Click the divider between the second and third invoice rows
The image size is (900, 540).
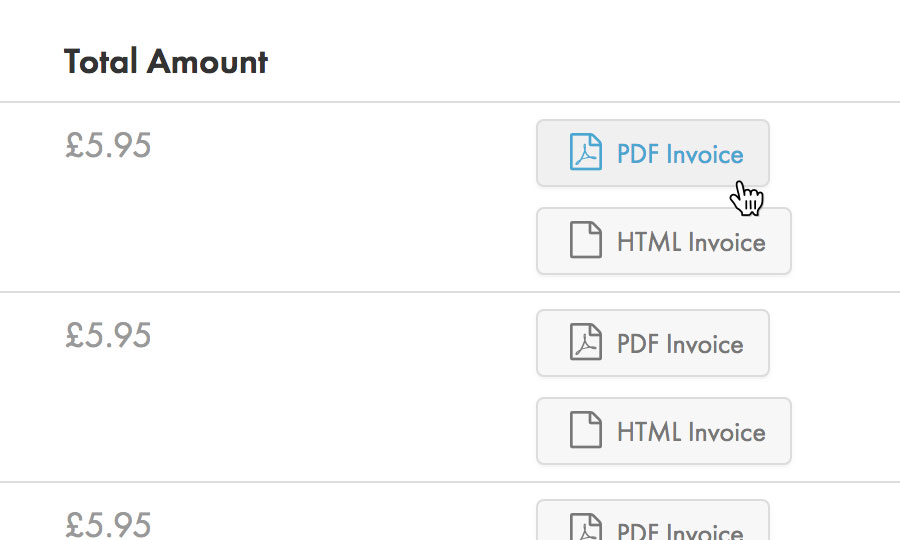pyautogui.click(x=450, y=482)
